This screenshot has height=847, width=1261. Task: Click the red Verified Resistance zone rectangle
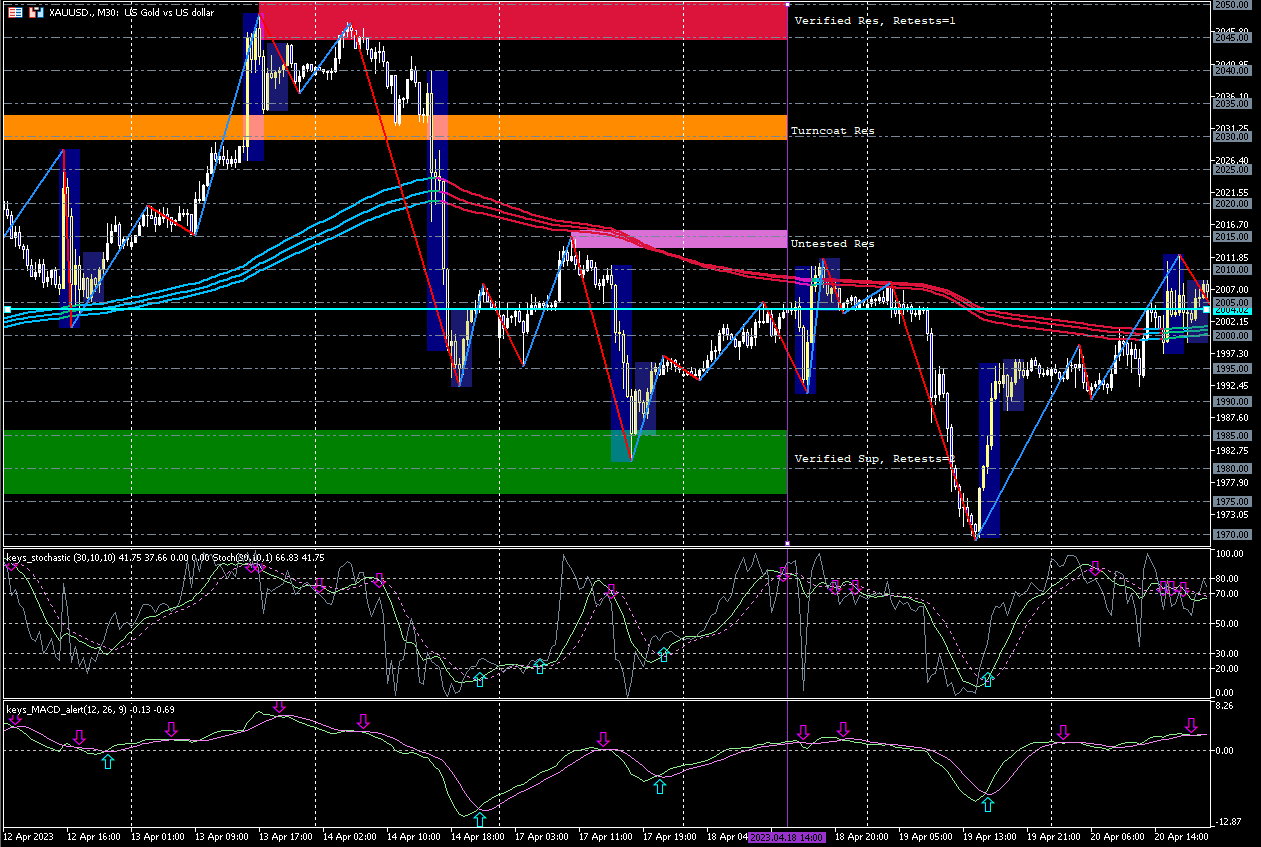[523, 21]
